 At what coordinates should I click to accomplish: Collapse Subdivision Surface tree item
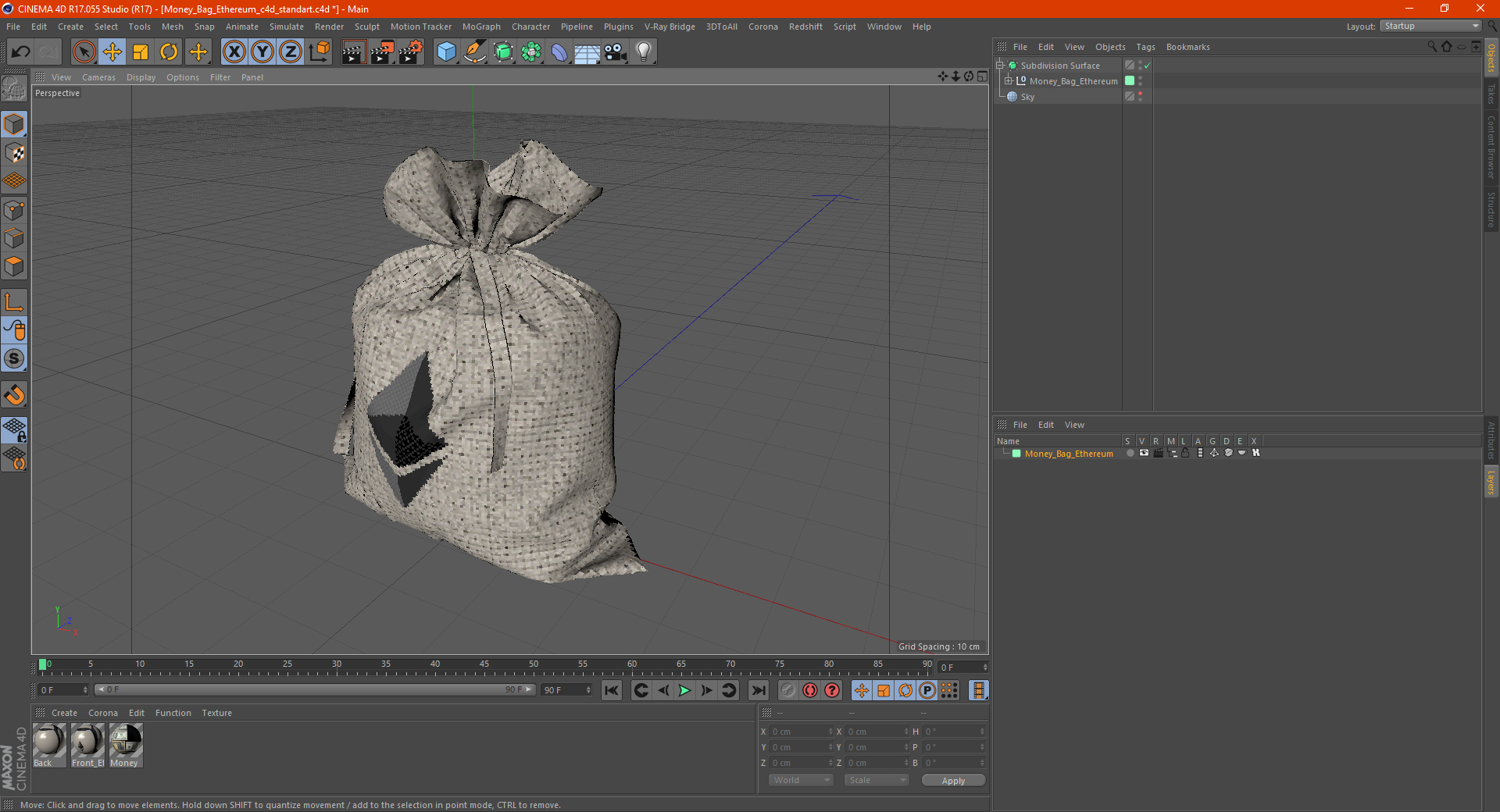click(1000, 66)
